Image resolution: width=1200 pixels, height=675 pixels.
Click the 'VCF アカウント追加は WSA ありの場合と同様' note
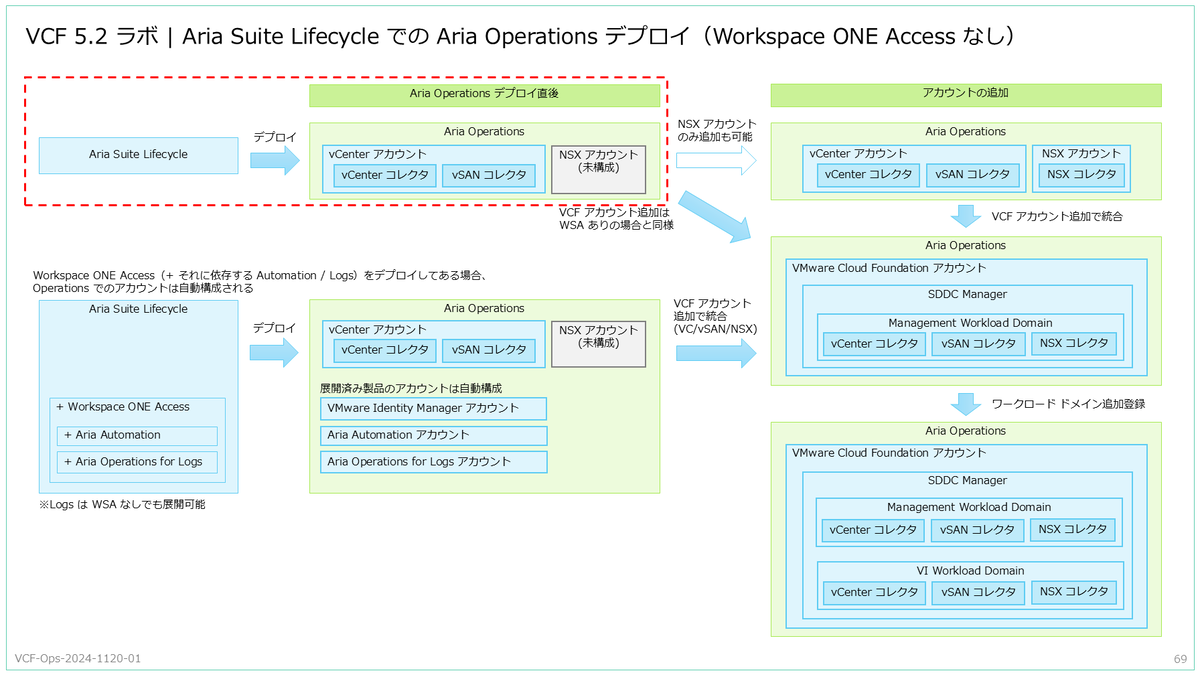click(617, 218)
